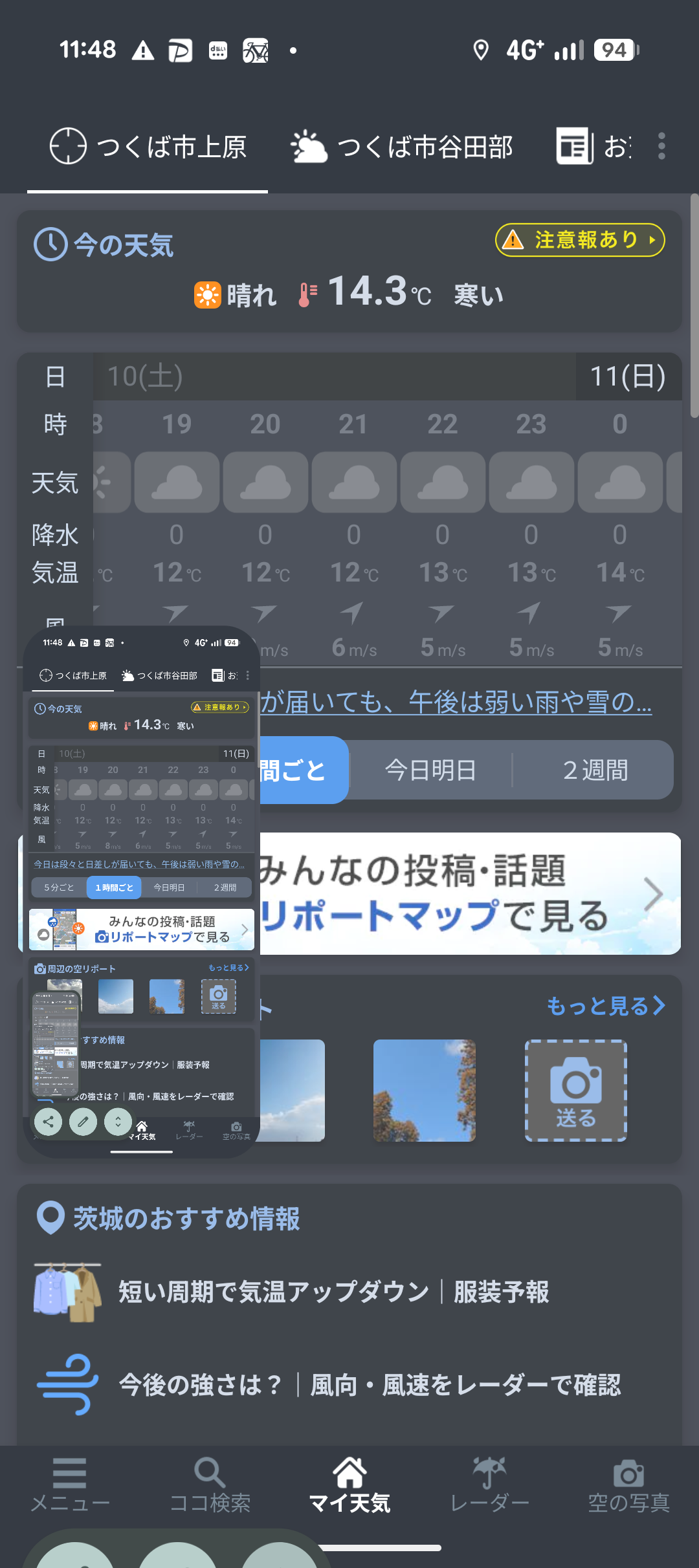Select the 1時間ごと forecast option
The width and height of the screenshot is (699, 1568).
pos(303,770)
